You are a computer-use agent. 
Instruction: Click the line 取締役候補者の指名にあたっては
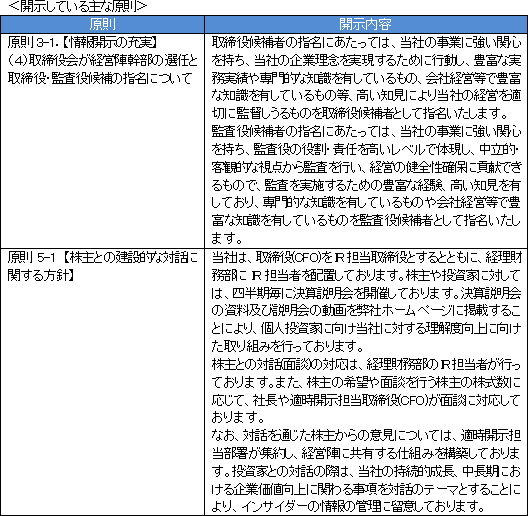point(366,42)
